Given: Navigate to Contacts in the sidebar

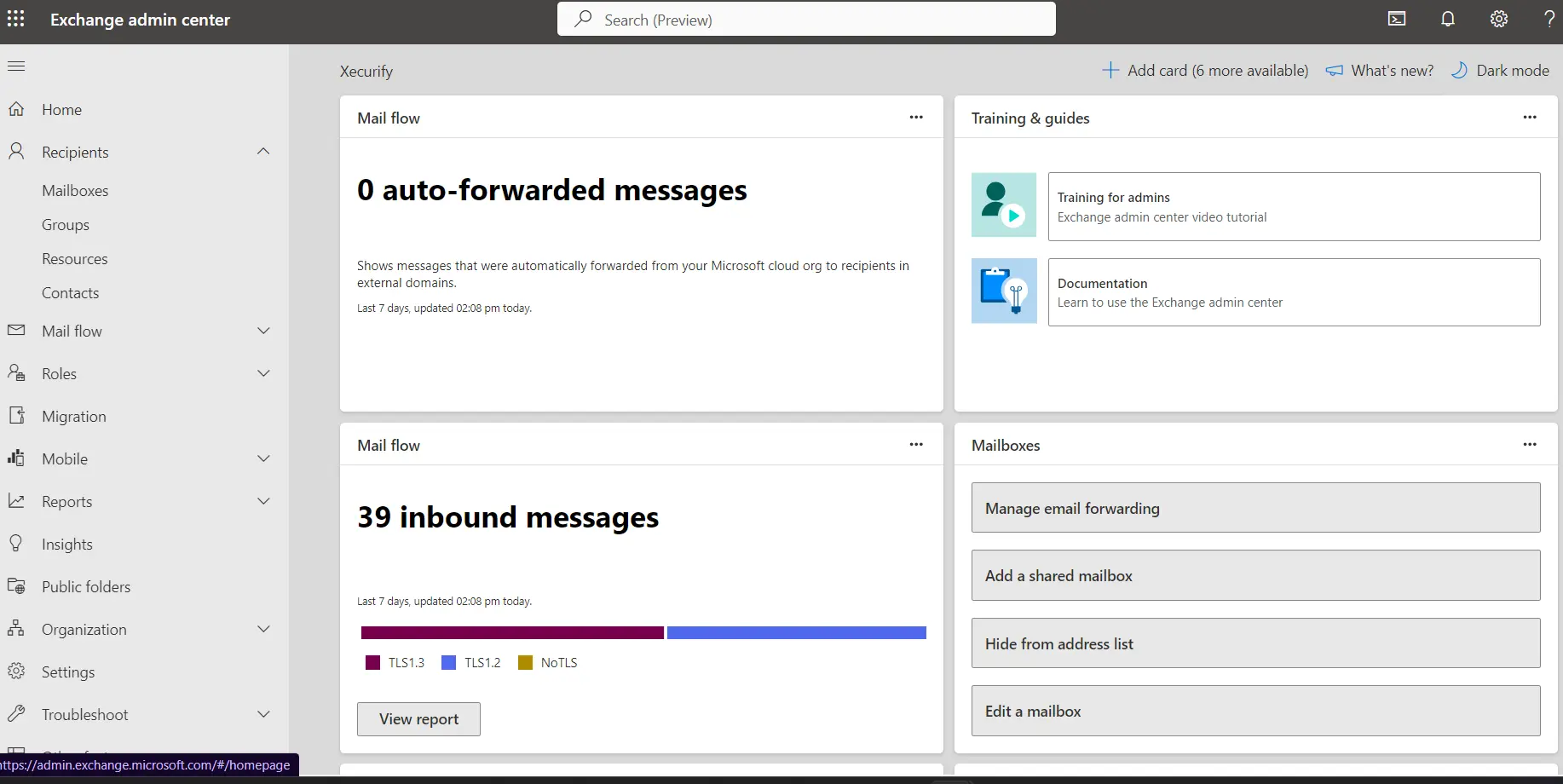Looking at the screenshot, I should 71,291.
